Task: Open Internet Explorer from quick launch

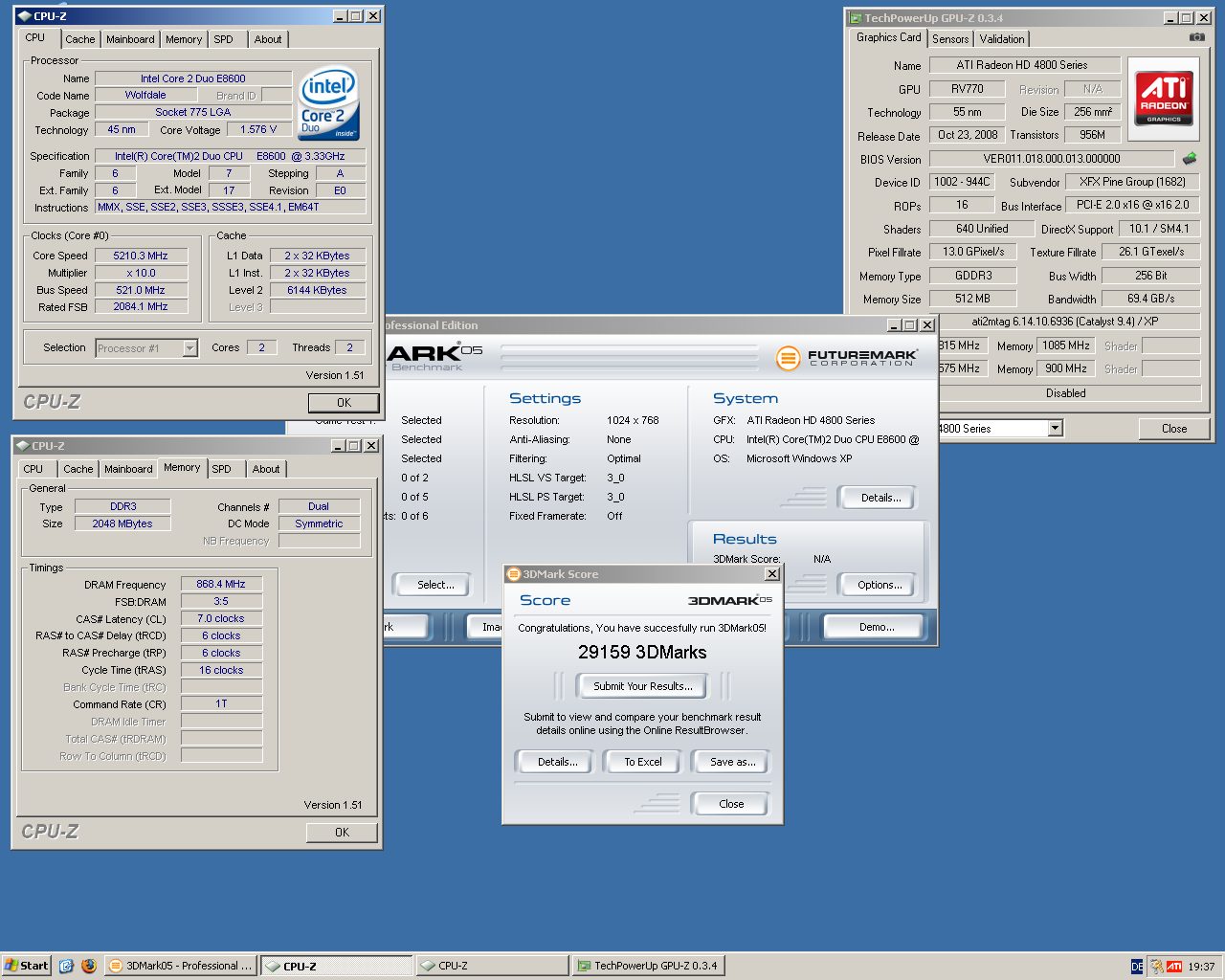Action: click(x=66, y=966)
